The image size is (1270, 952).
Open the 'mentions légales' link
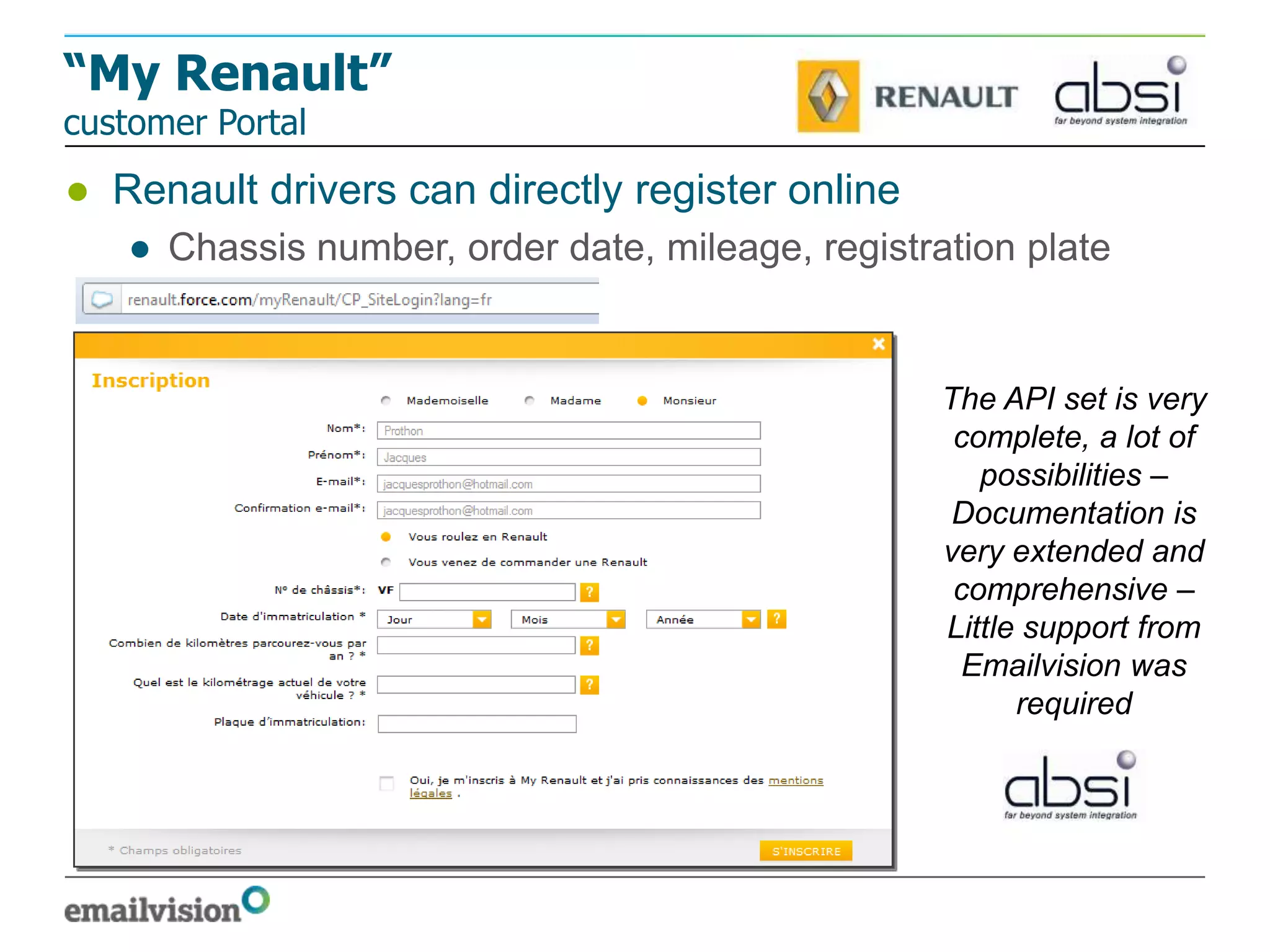click(796, 780)
